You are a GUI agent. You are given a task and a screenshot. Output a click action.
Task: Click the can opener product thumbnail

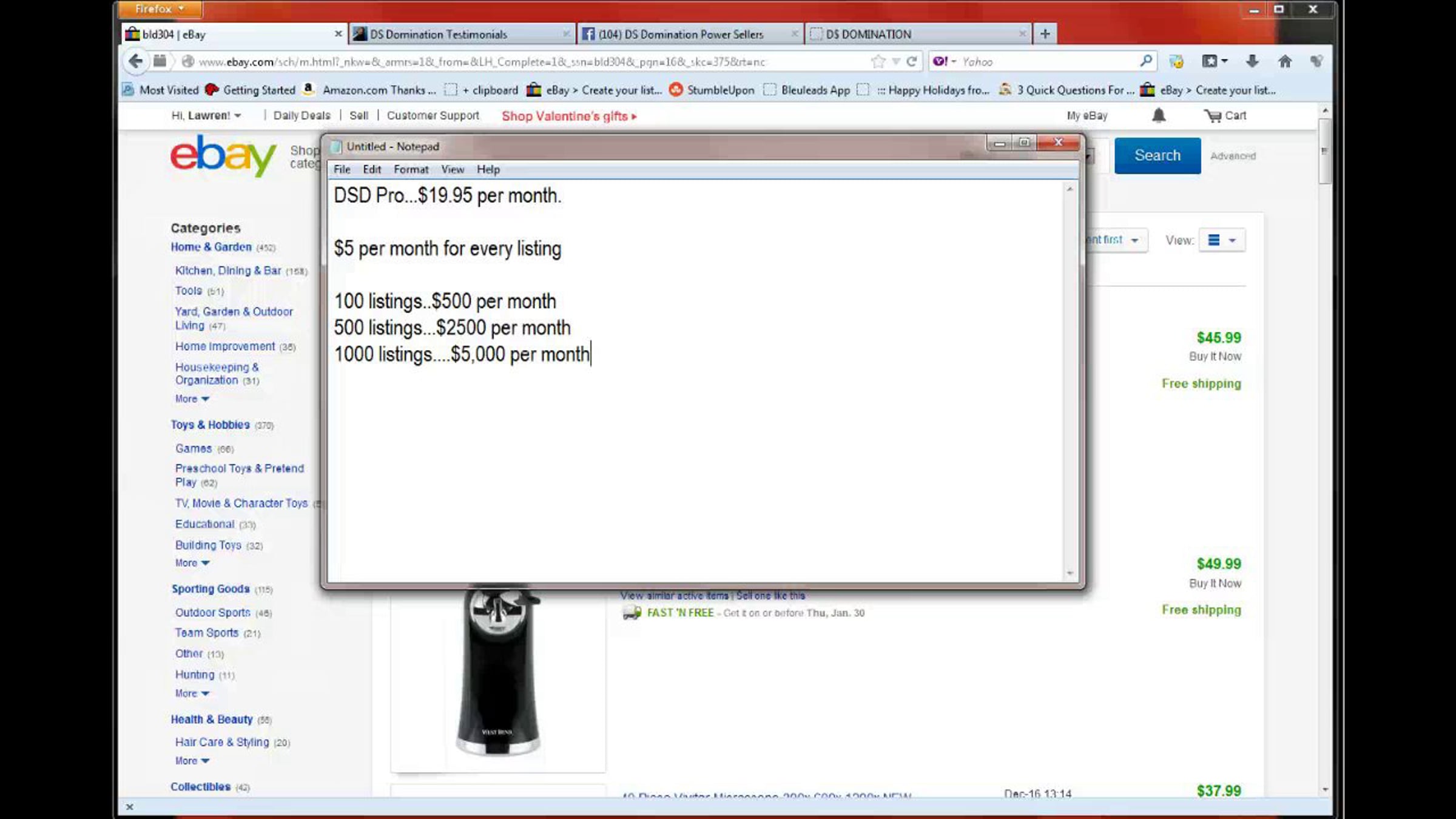(x=497, y=673)
